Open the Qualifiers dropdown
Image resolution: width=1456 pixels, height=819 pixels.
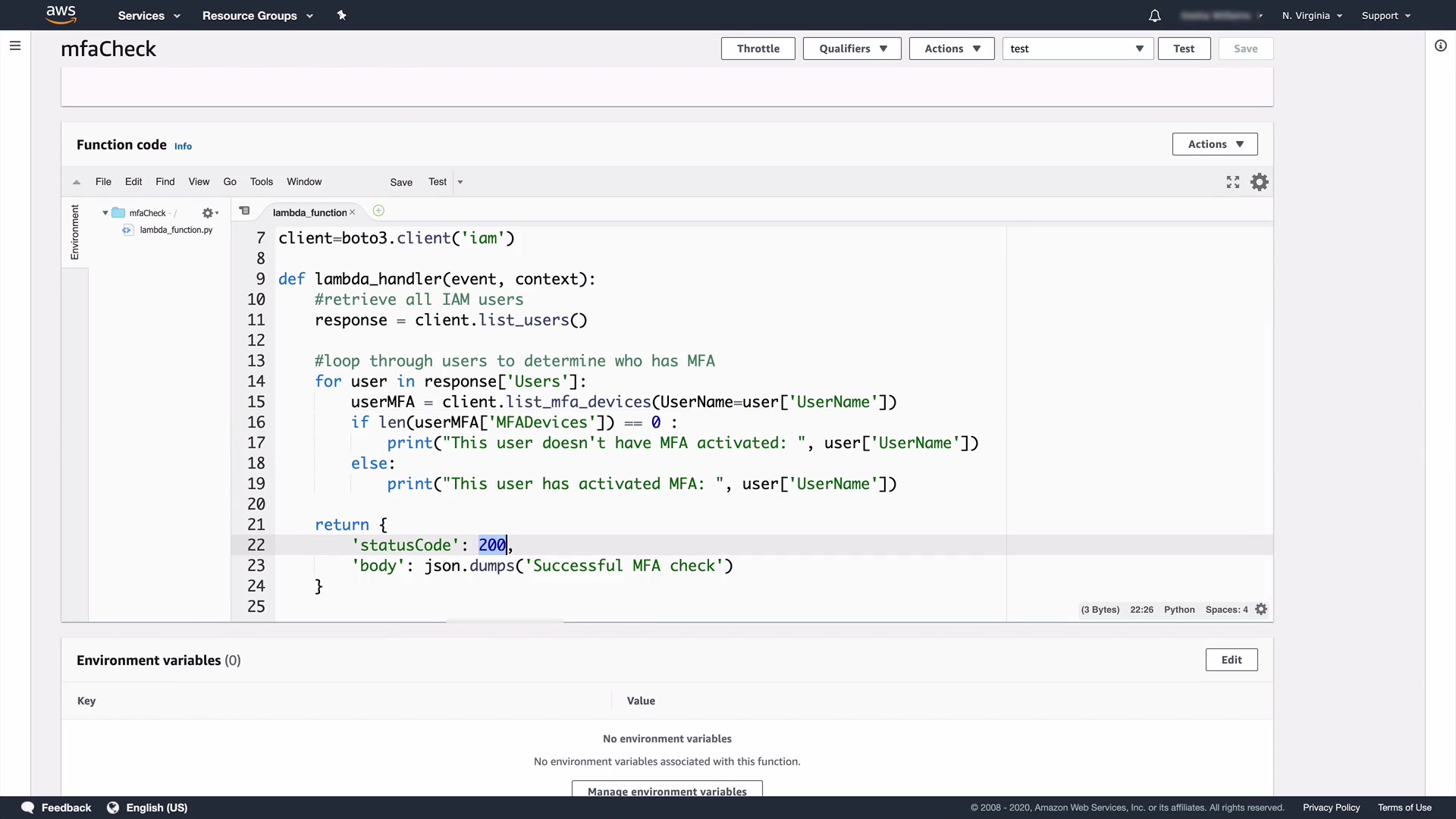pyautogui.click(x=852, y=49)
